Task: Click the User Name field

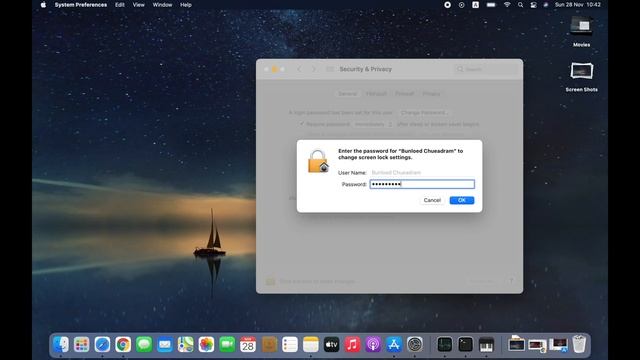Action: tap(422, 173)
